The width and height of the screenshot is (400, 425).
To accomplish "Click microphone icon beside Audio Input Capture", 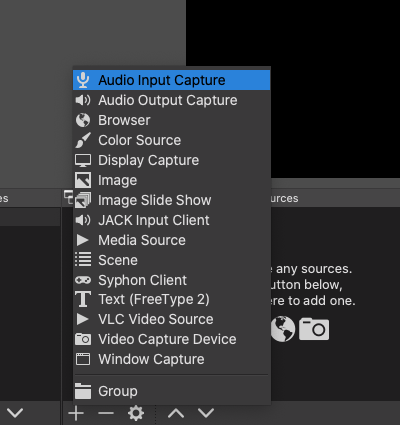I will tap(83, 80).
